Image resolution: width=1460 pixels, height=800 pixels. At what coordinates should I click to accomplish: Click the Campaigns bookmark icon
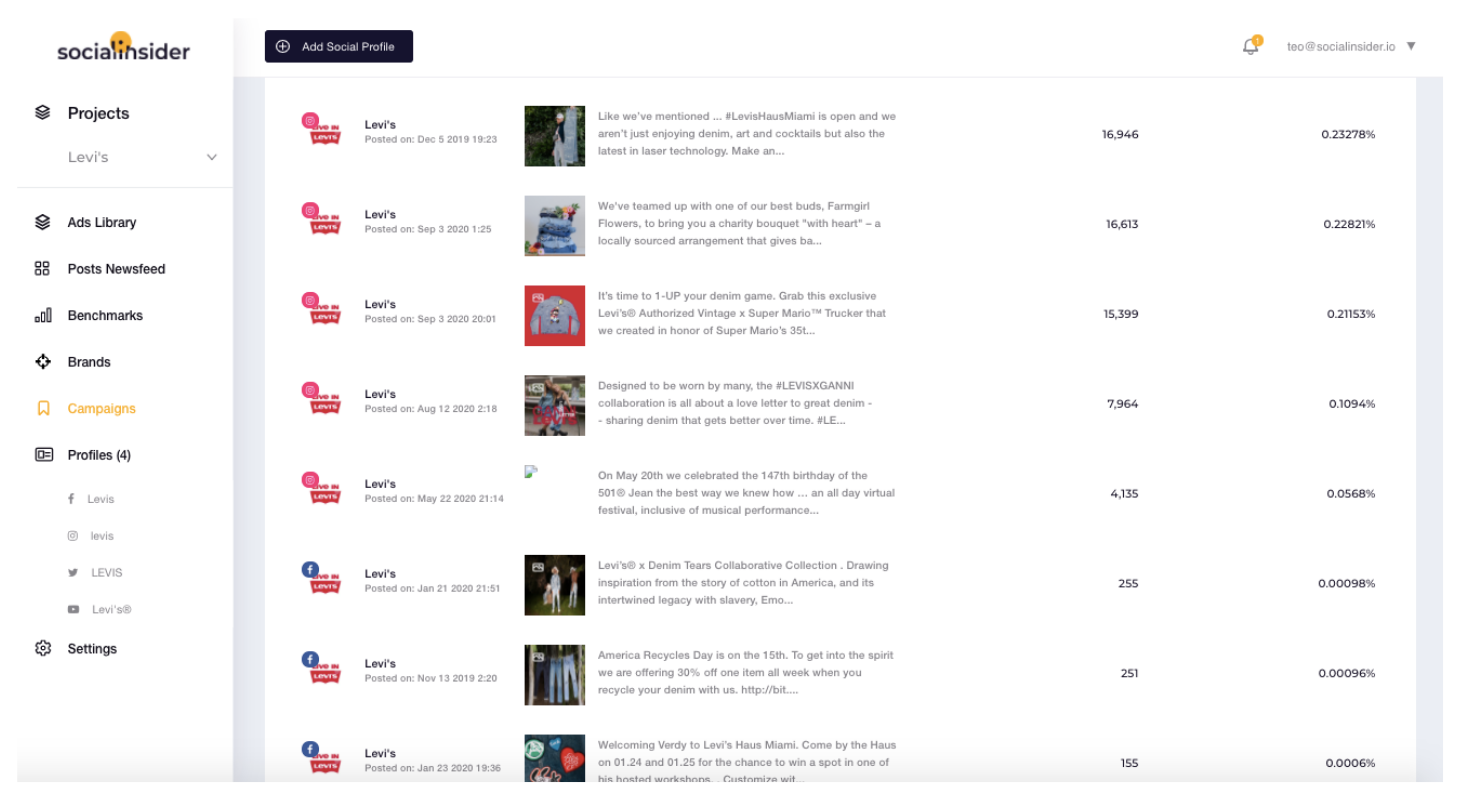coord(42,408)
